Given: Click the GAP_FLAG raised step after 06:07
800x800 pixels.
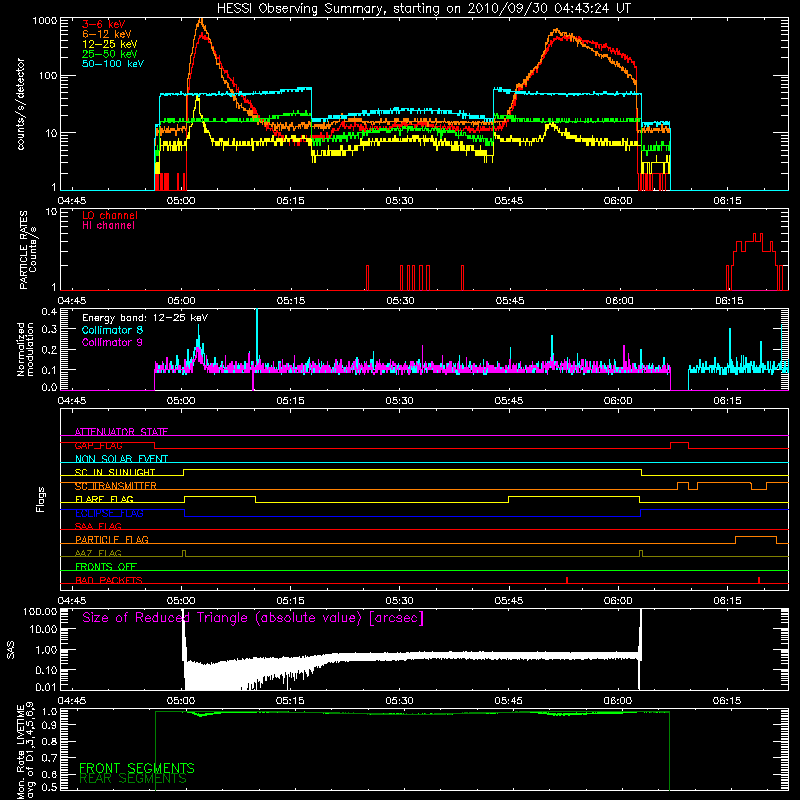Looking at the screenshot, I should (679, 443).
